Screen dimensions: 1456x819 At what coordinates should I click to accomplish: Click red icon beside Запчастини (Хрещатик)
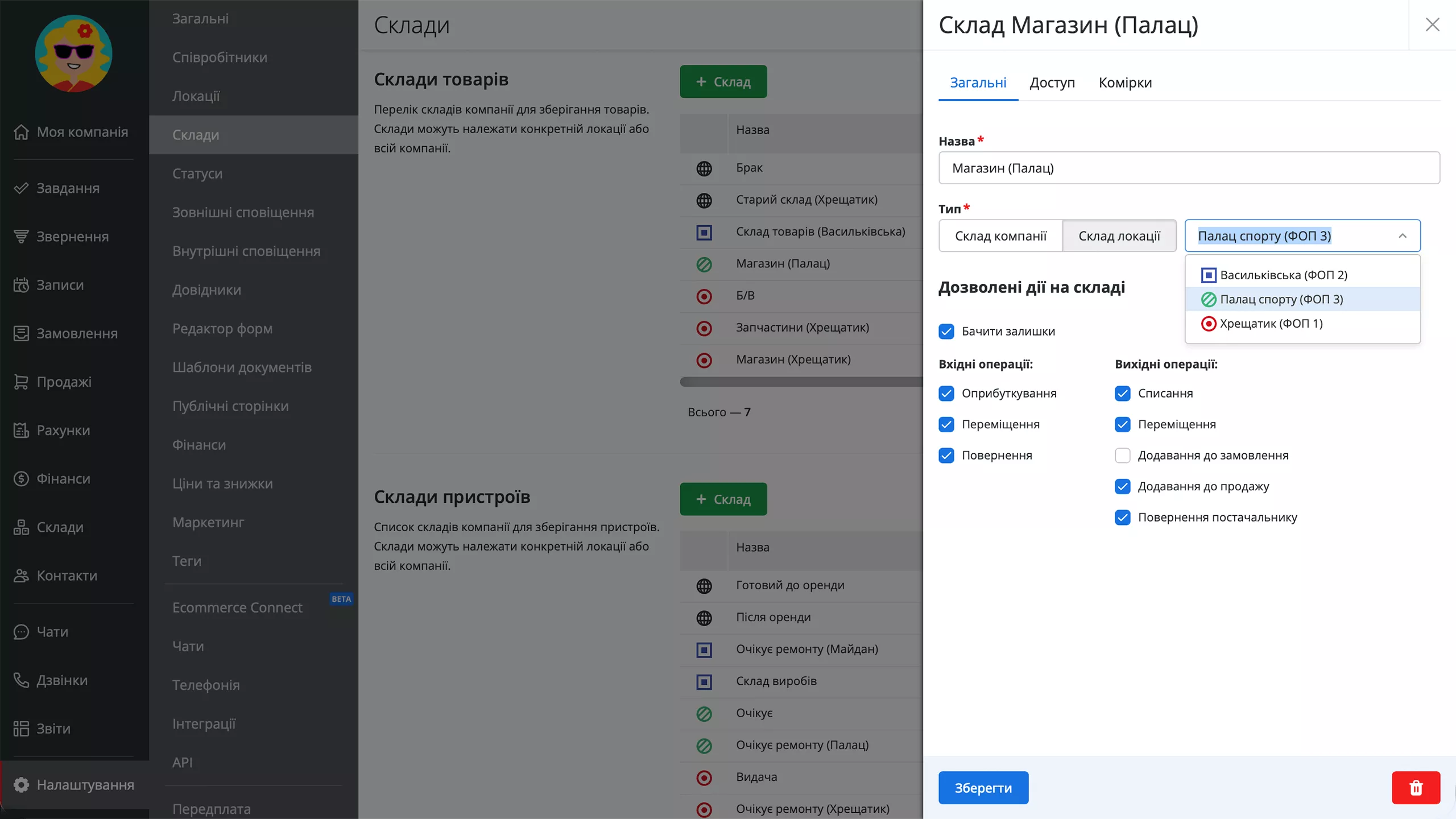point(704,328)
